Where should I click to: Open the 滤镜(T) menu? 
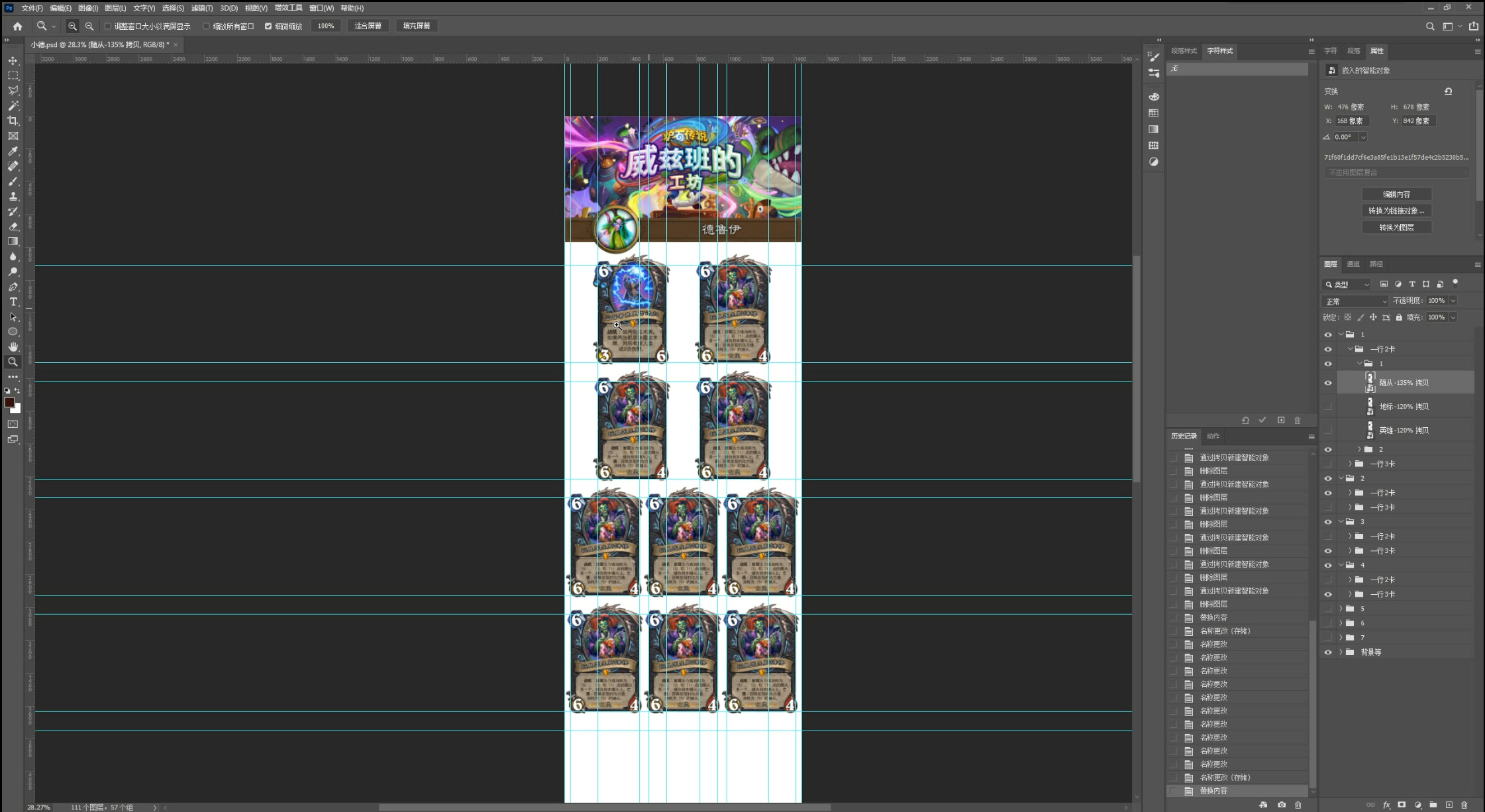[x=201, y=8]
